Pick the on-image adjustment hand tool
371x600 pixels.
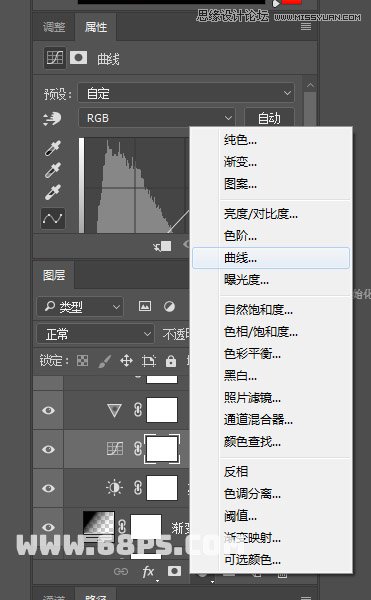(x=52, y=119)
